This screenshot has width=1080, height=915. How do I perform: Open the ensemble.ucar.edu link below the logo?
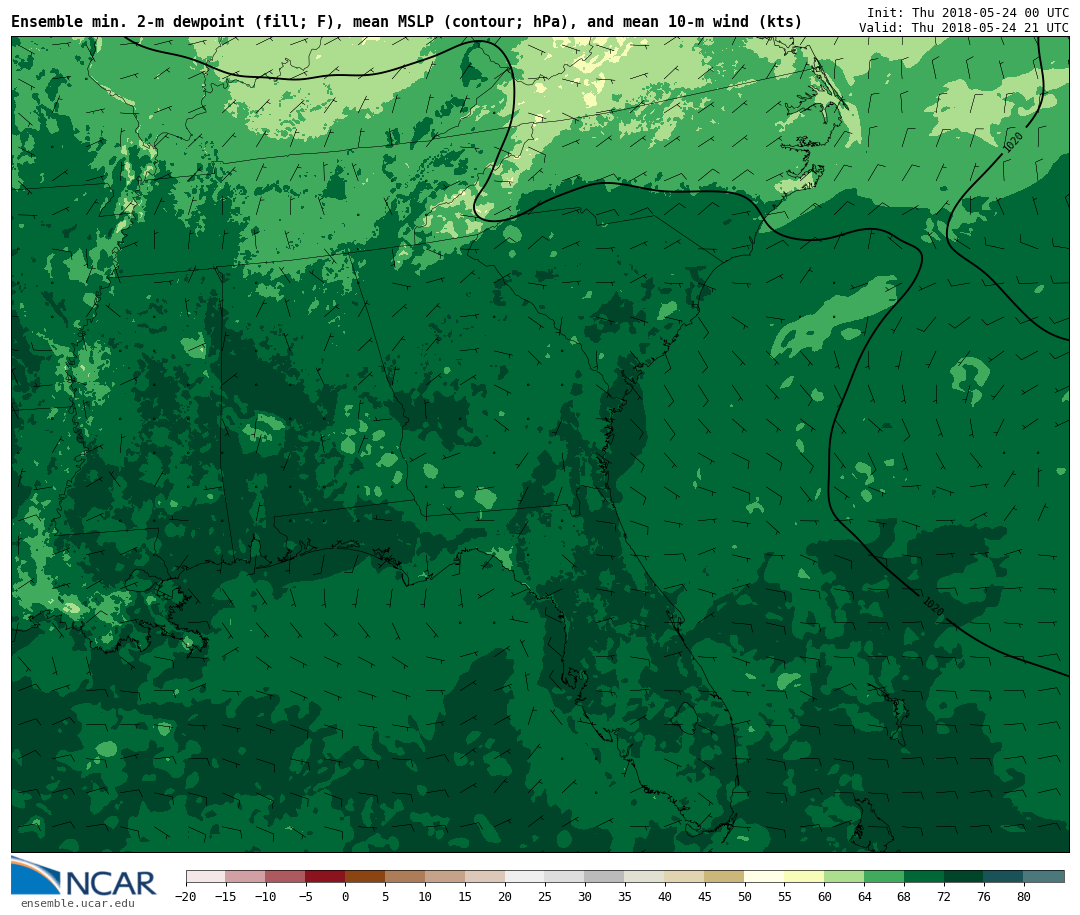point(77,904)
